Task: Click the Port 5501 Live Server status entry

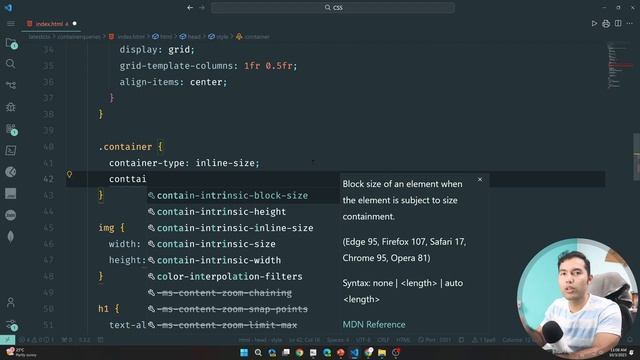Action: click(435, 340)
